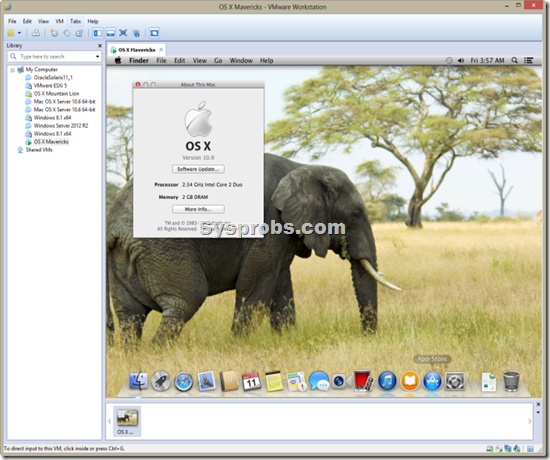Open the library search filter dropdown

coord(98,56)
